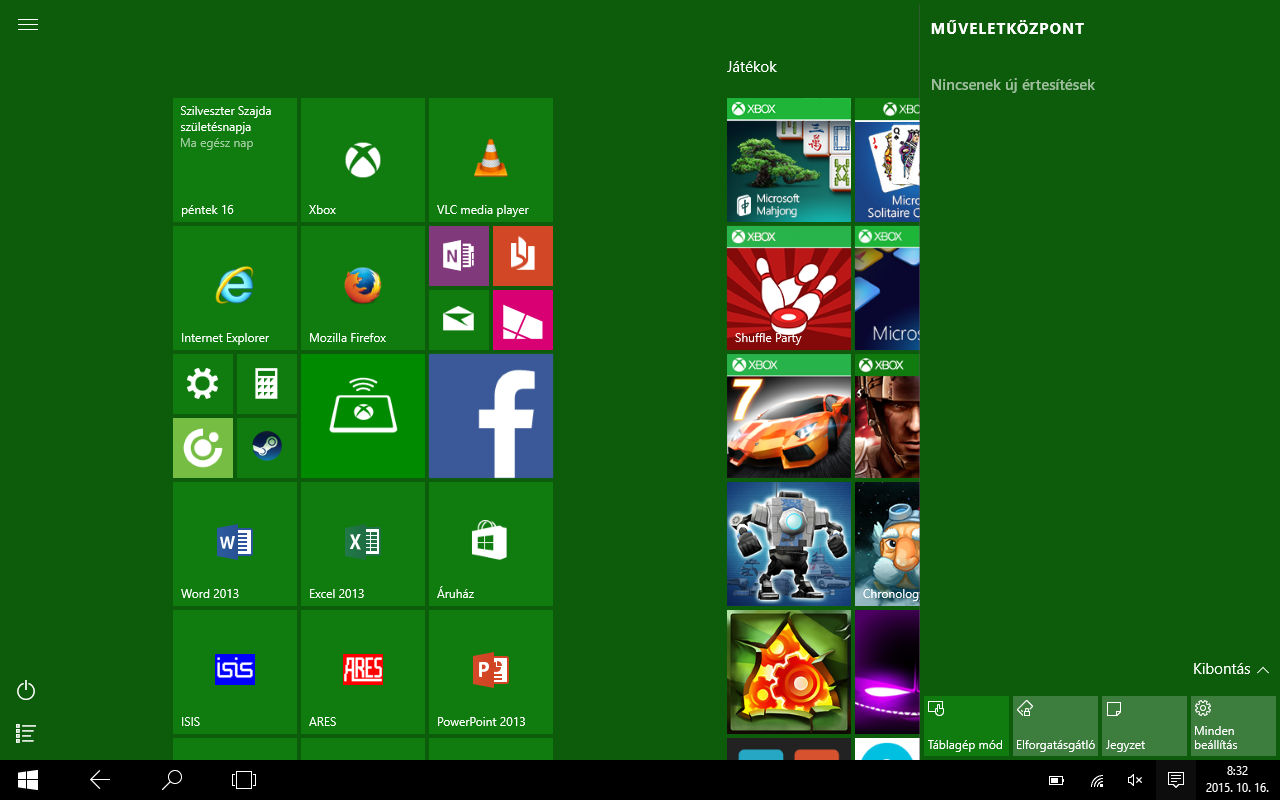This screenshot has width=1280, height=800.
Task: Open the Jegyzet quick action
Action: 1144,726
